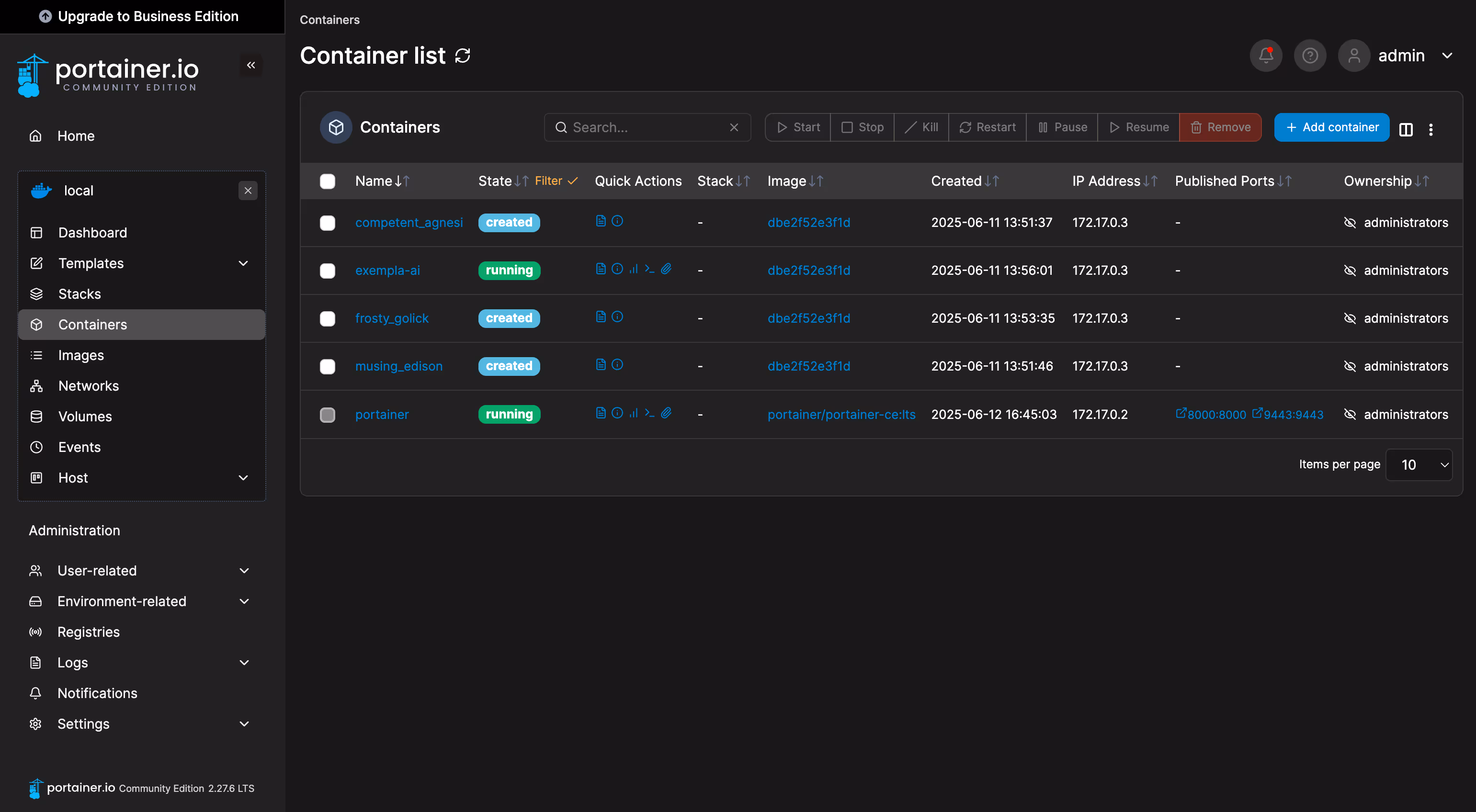Refresh the container list
This screenshot has width=1476, height=812.
[x=463, y=56]
